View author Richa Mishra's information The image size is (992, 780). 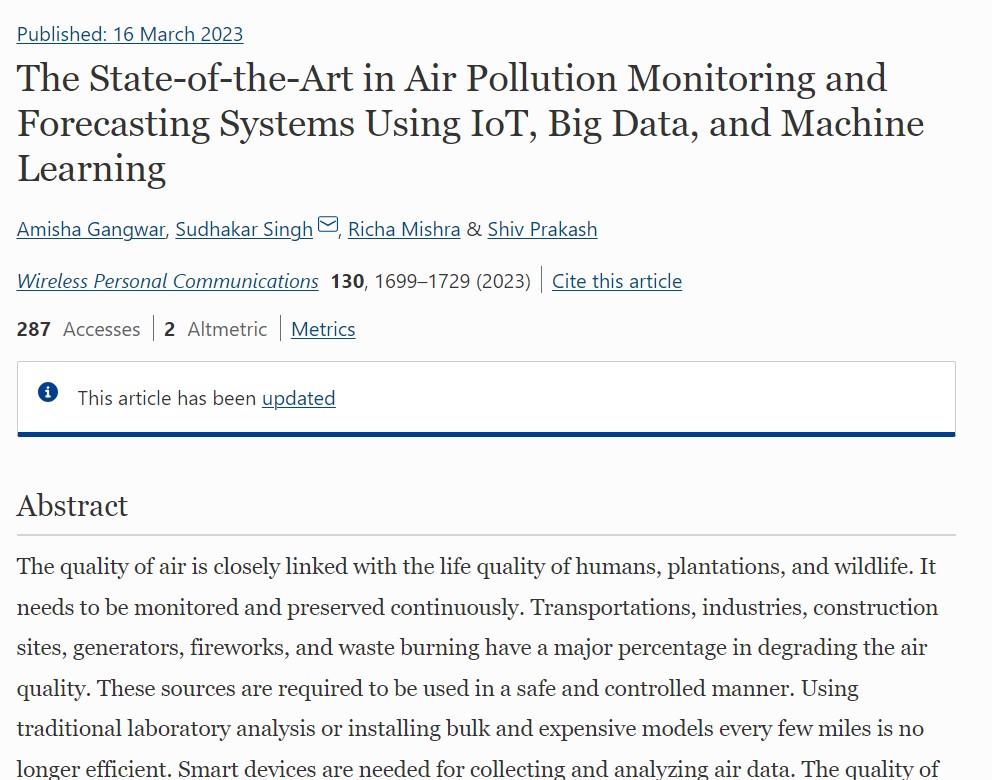pyautogui.click(x=404, y=229)
